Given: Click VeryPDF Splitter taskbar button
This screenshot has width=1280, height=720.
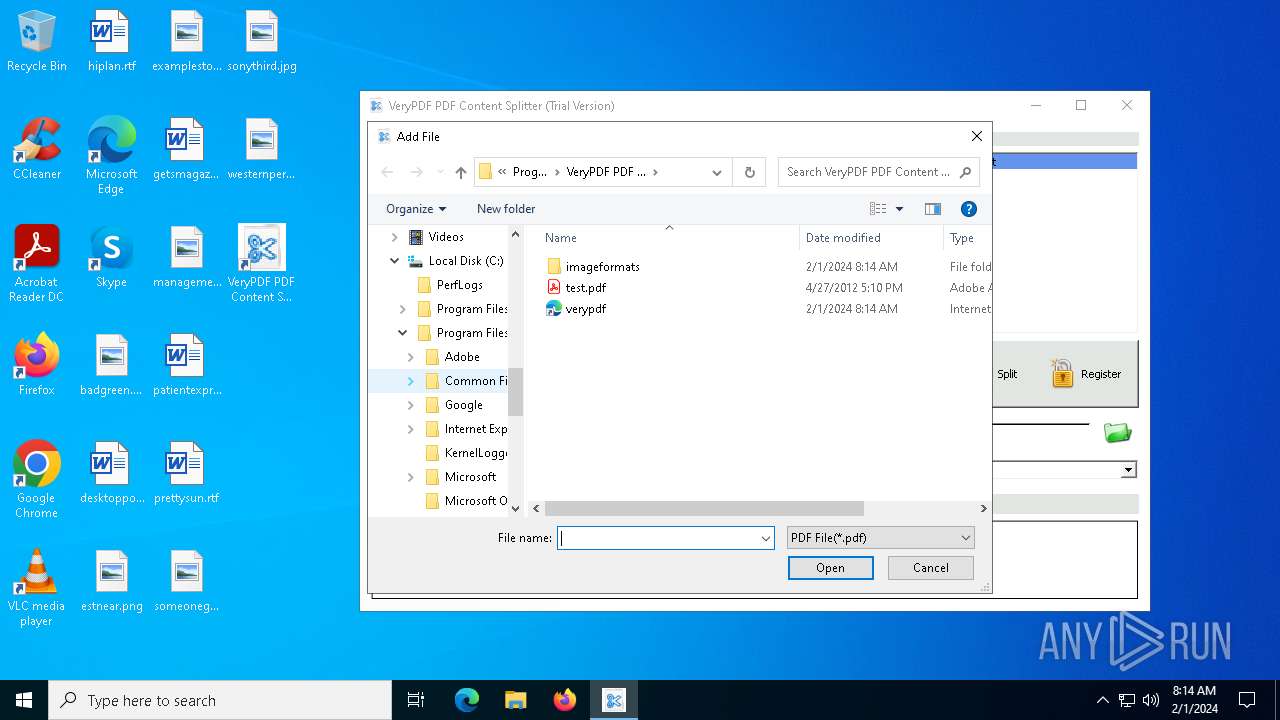Looking at the screenshot, I should coord(614,700).
